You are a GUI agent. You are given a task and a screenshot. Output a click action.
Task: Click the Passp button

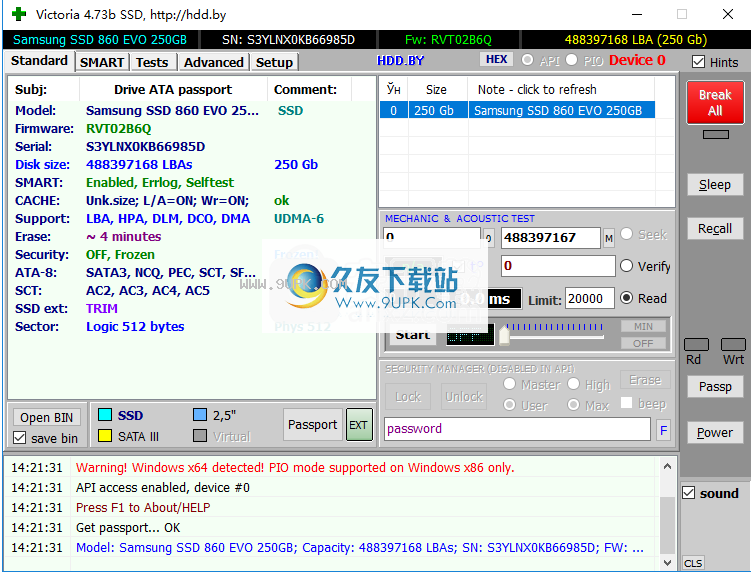[x=715, y=386]
